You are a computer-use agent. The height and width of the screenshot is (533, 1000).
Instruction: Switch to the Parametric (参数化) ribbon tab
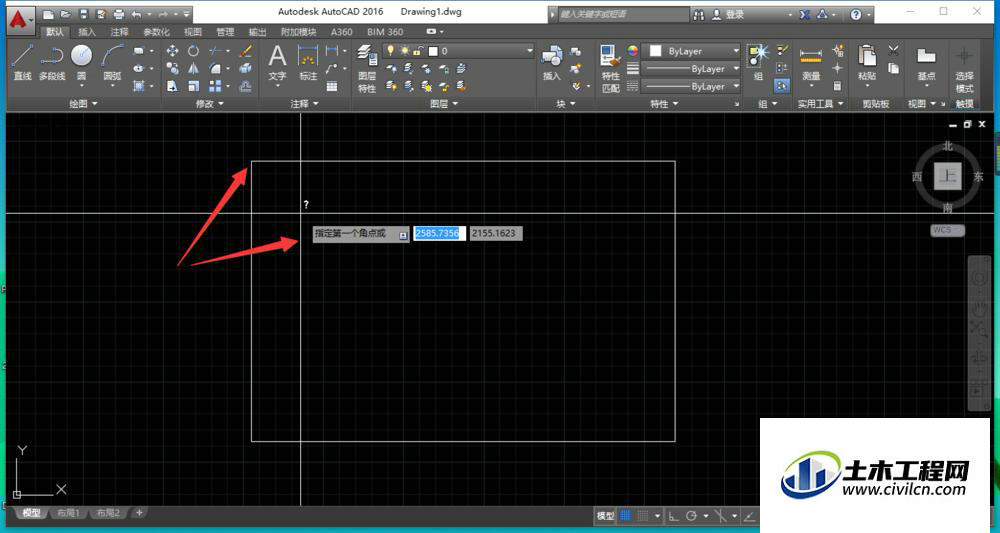(156, 32)
